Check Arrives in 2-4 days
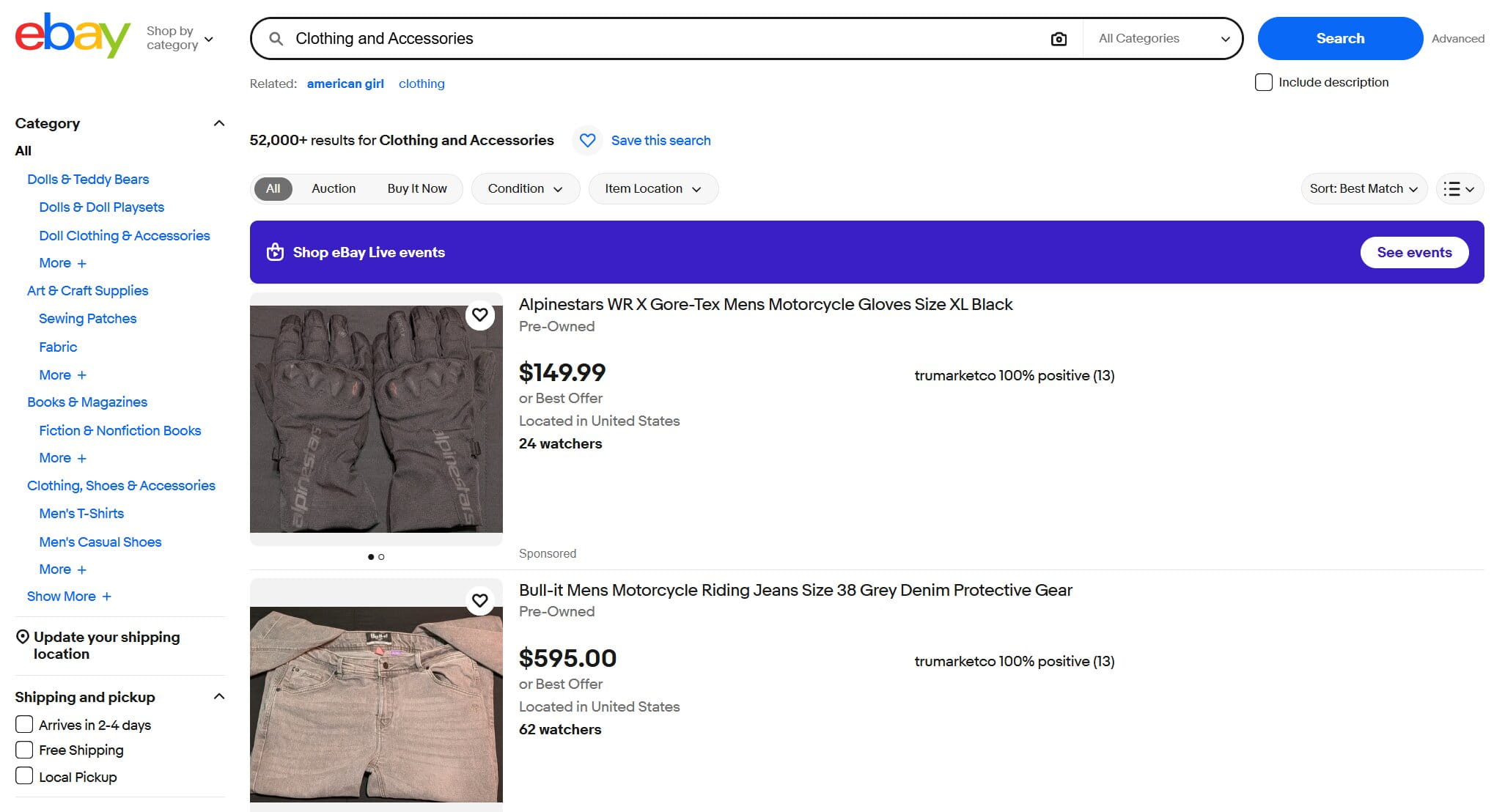 [x=24, y=725]
